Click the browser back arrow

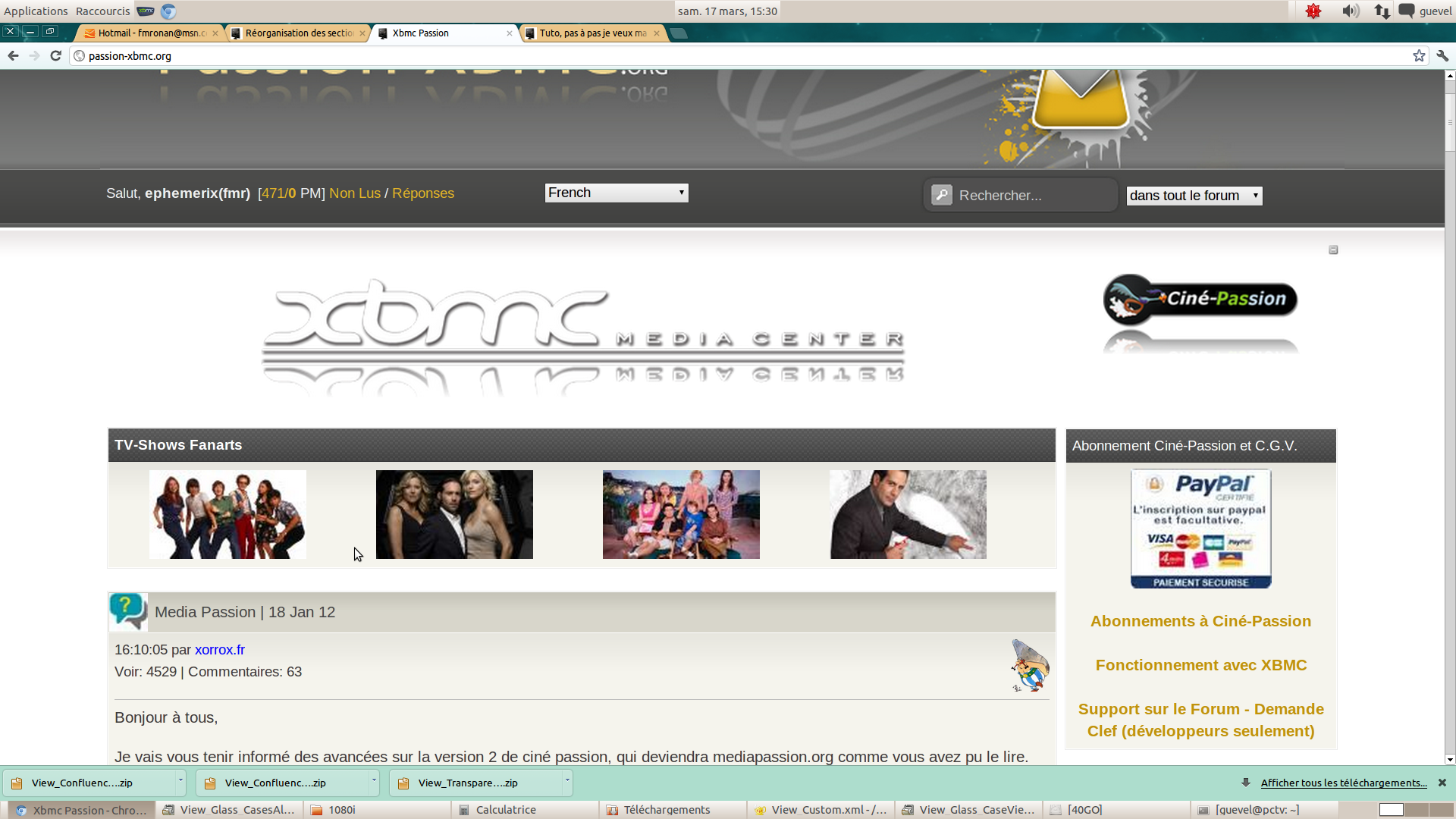click(13, 55)
